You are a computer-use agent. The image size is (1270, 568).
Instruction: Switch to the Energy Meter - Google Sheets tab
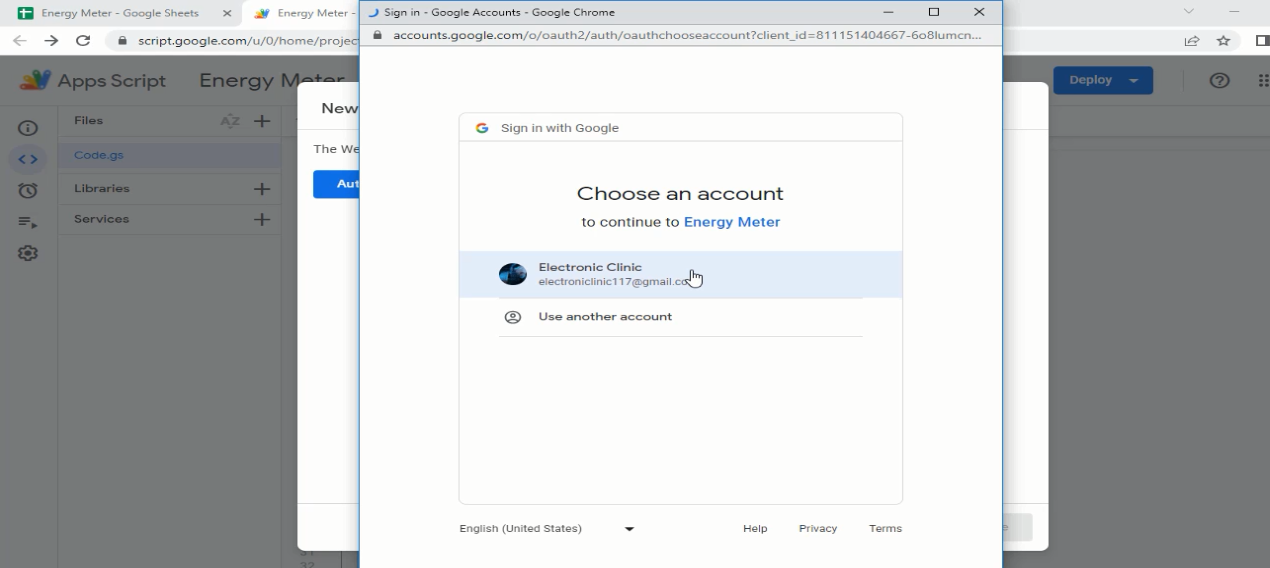(x=120, y=13)
